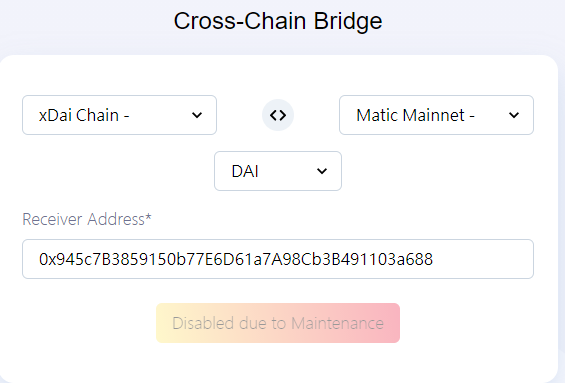The width and height of the screenshot is (565, 383).
Task: Click the word Bridge in title
Action: coord(348,21)
